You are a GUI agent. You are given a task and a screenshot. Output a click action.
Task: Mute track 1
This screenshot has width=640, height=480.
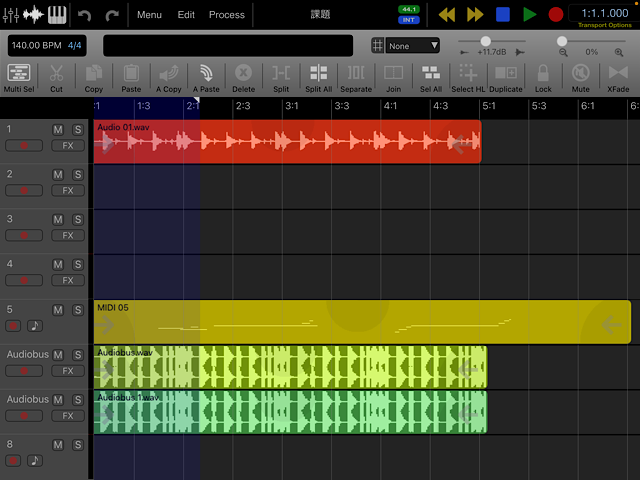pos(58,130)
